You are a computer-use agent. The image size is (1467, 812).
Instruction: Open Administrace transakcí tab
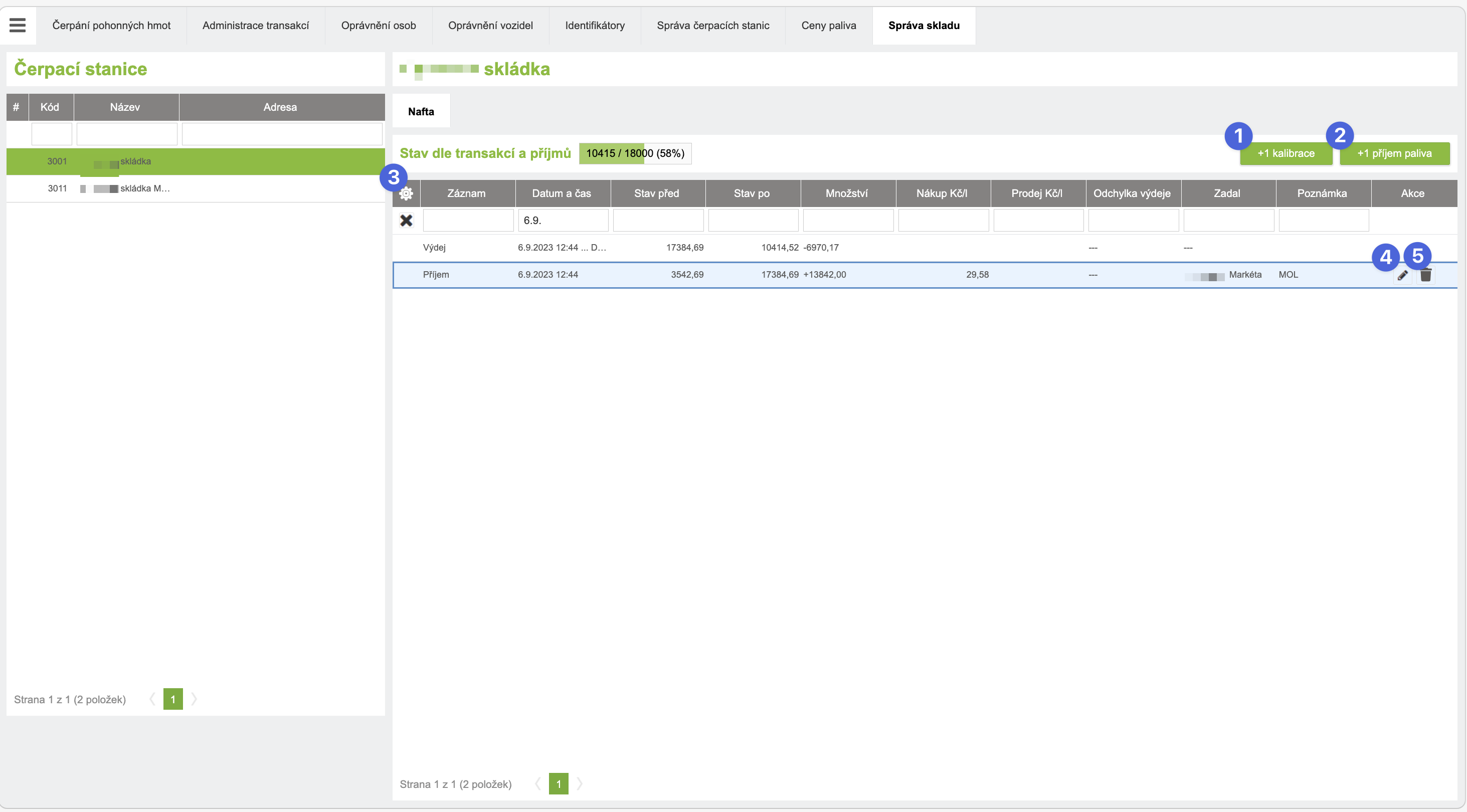(256, 25)
